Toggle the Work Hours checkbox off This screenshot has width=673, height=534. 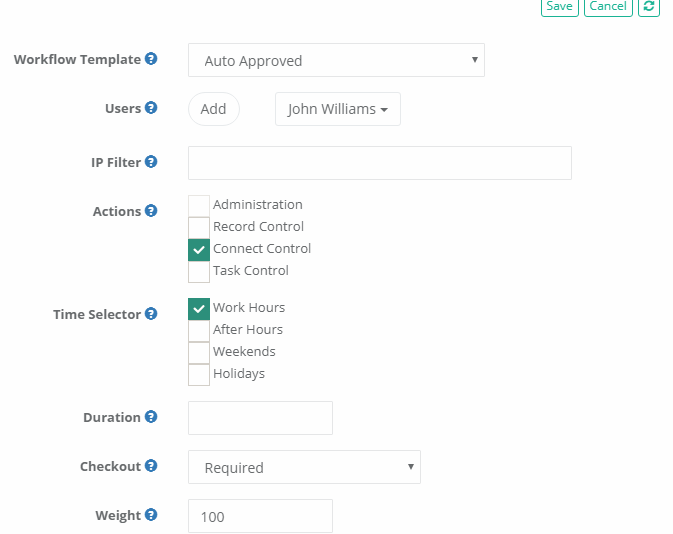(x=199, y=308)
